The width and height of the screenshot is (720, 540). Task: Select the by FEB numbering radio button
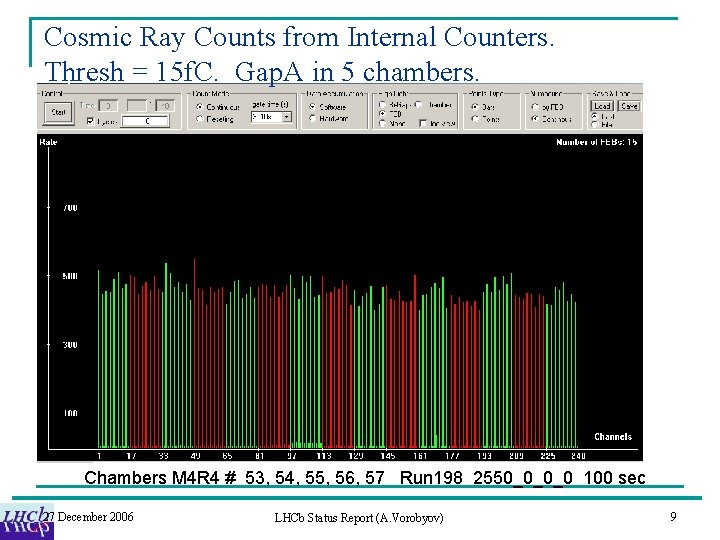coord(535,107)
